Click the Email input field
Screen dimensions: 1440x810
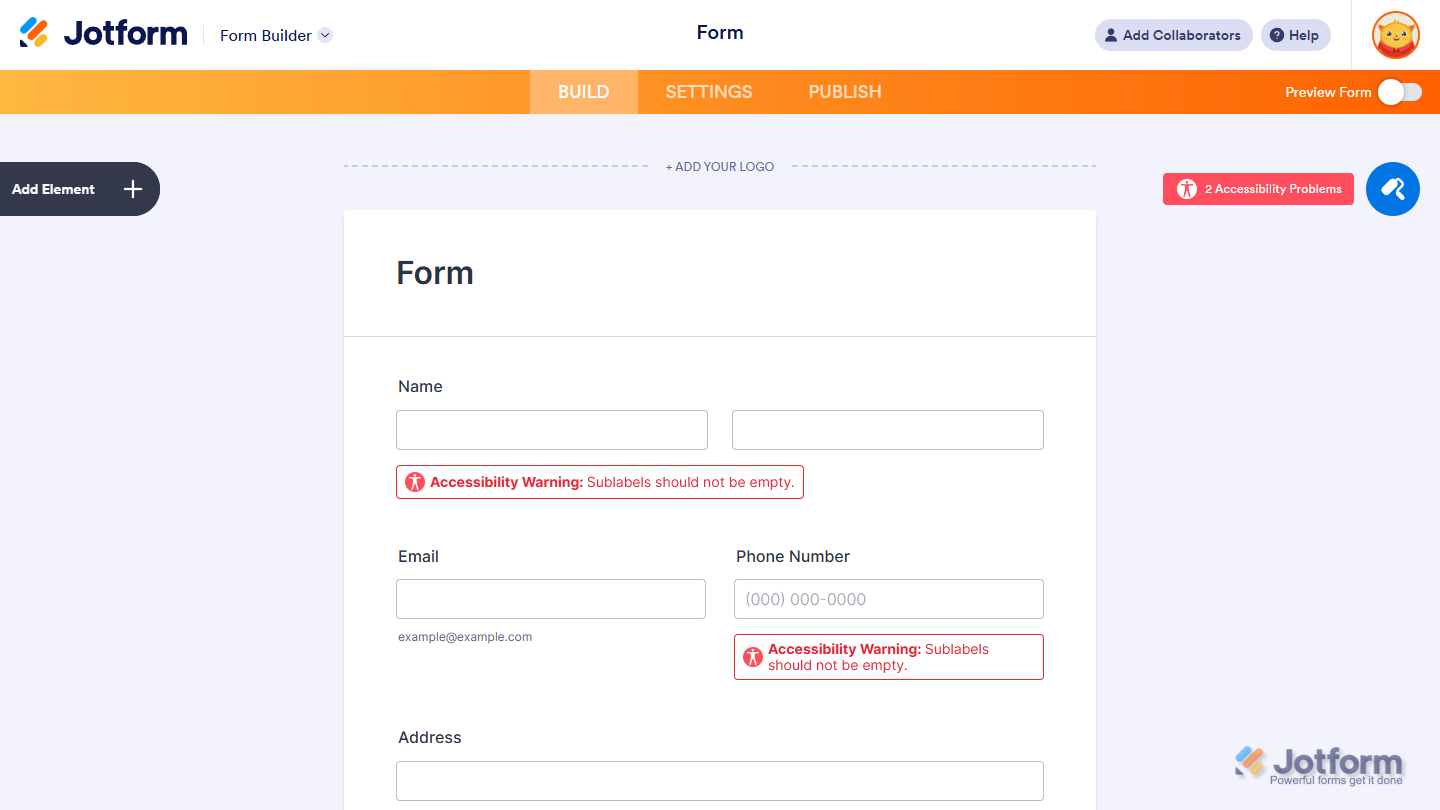[x=550, y=598]
